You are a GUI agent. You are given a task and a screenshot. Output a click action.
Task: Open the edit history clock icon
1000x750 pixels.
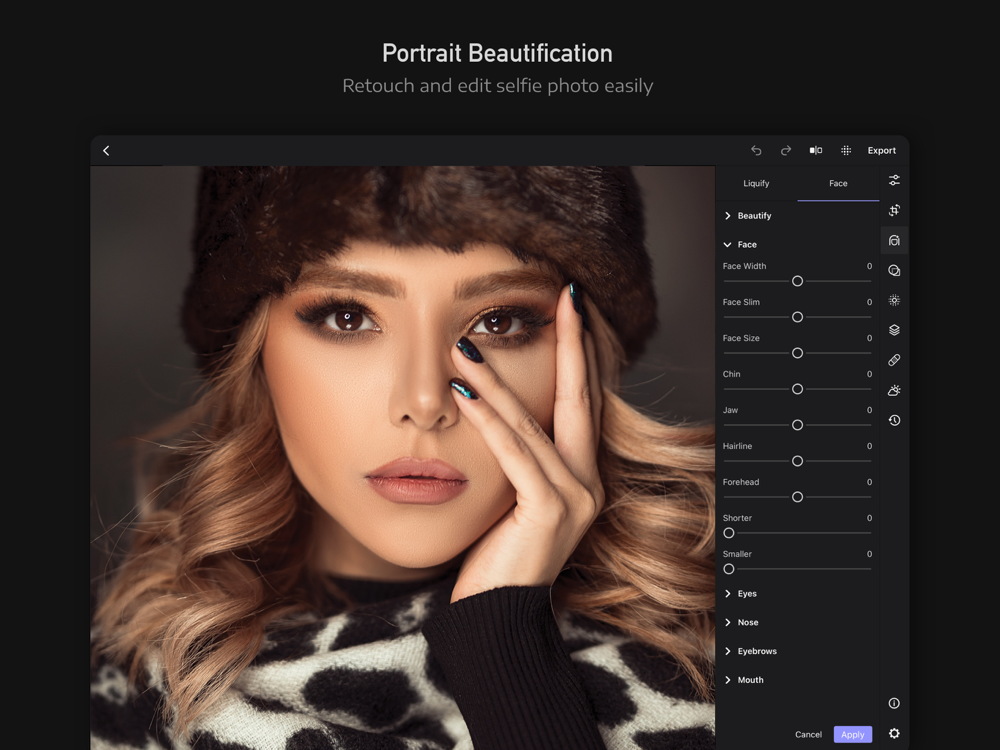click(894, 420)
